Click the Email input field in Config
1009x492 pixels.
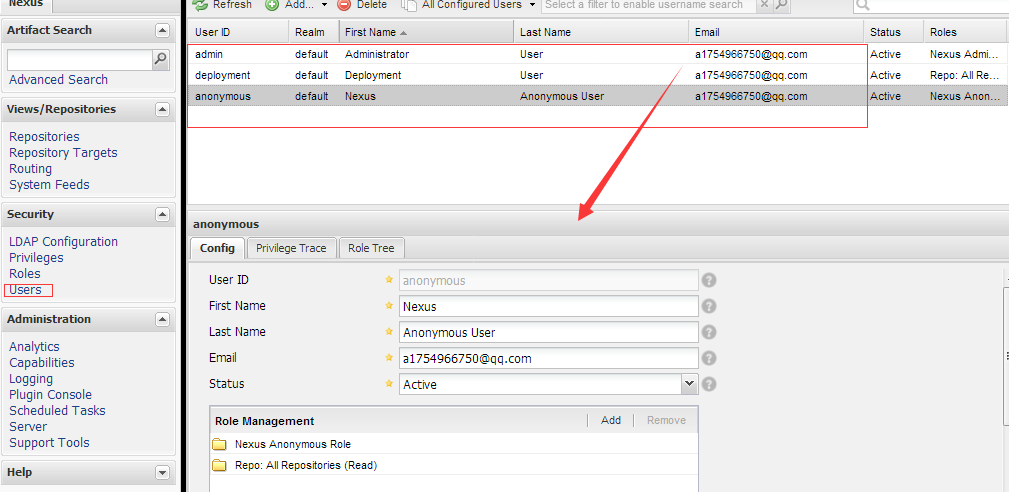(x=549, y=358)
